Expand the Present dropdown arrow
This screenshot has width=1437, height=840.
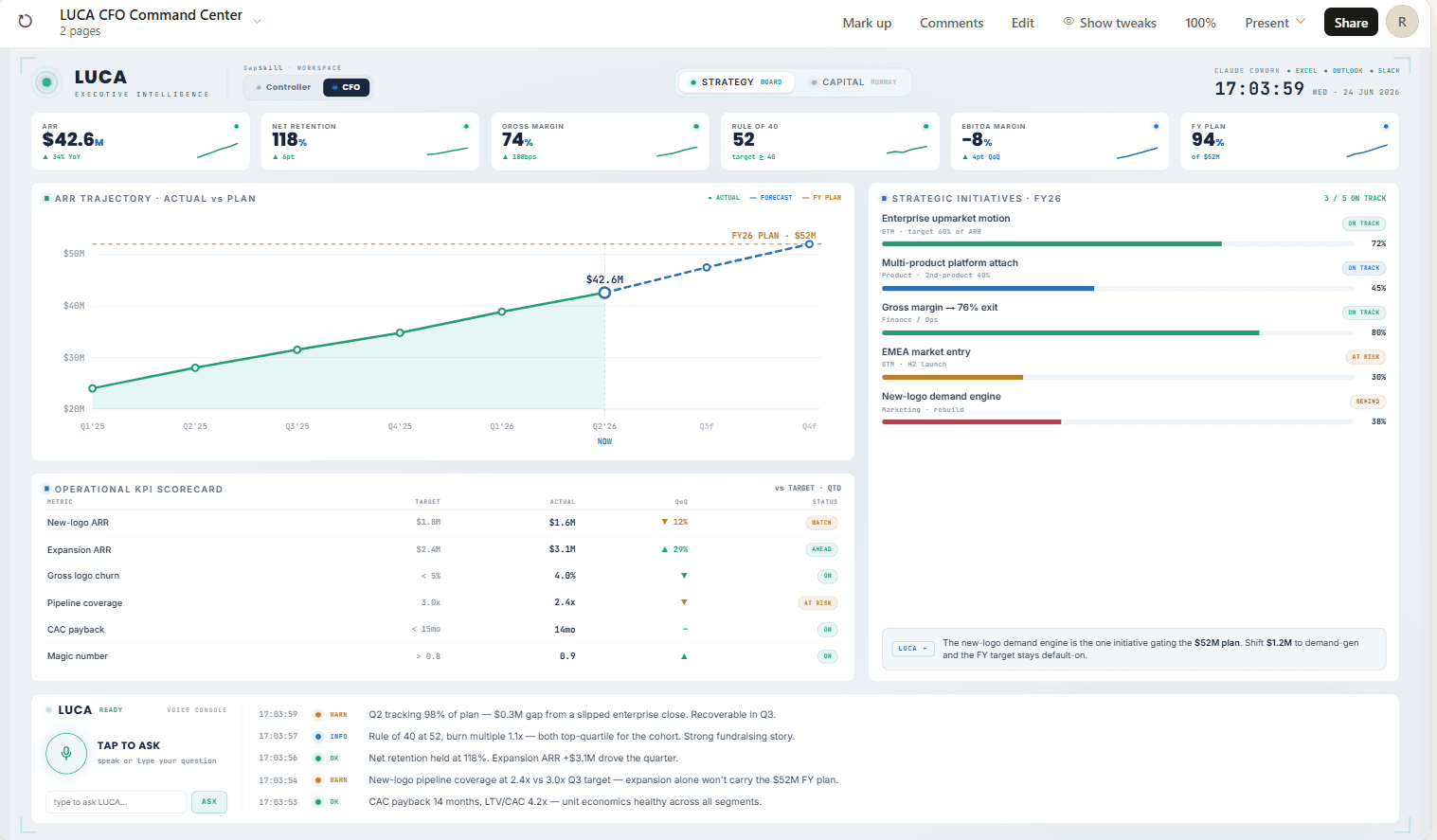click(x=1301, y=22)
